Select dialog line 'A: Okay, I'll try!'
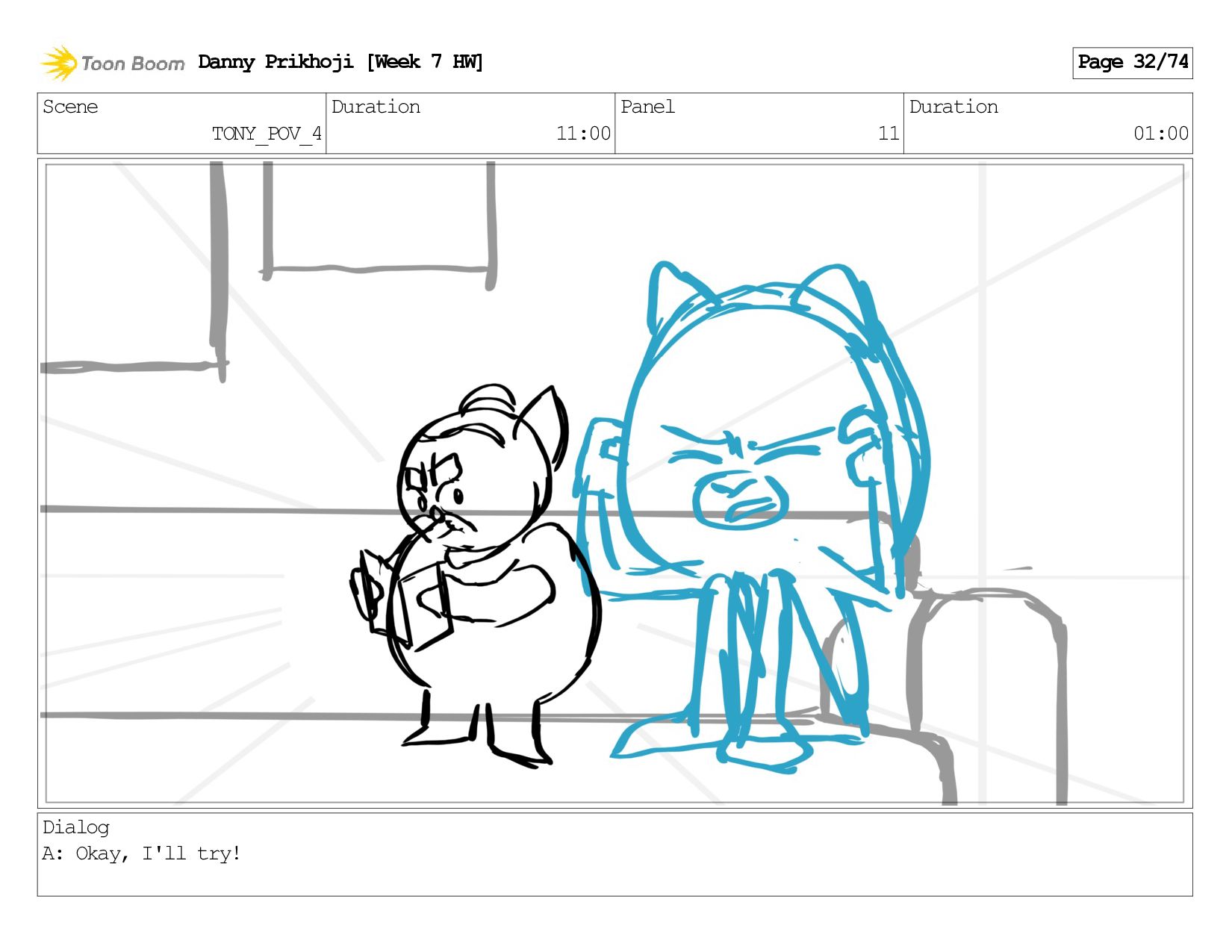The image size is (1232, 952). [x=141, y=853]
